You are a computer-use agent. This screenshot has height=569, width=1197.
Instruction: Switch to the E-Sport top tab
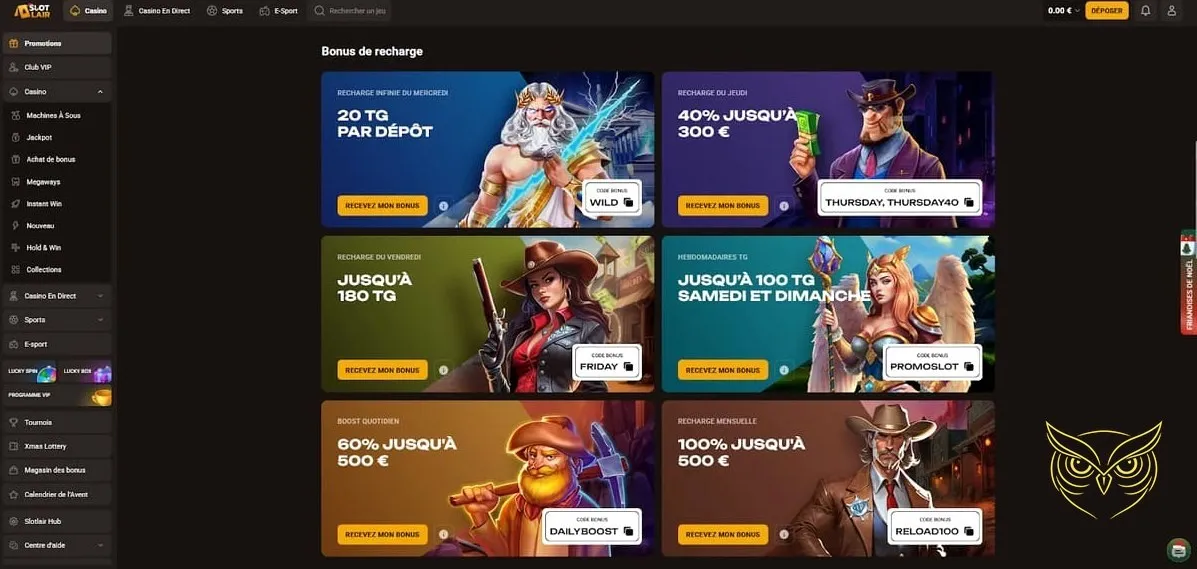pyautogui.click(x=279, y=11)
